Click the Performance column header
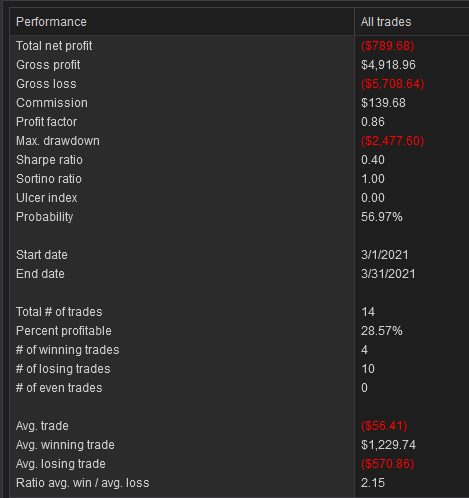469x498 pixels. [182, 22]
